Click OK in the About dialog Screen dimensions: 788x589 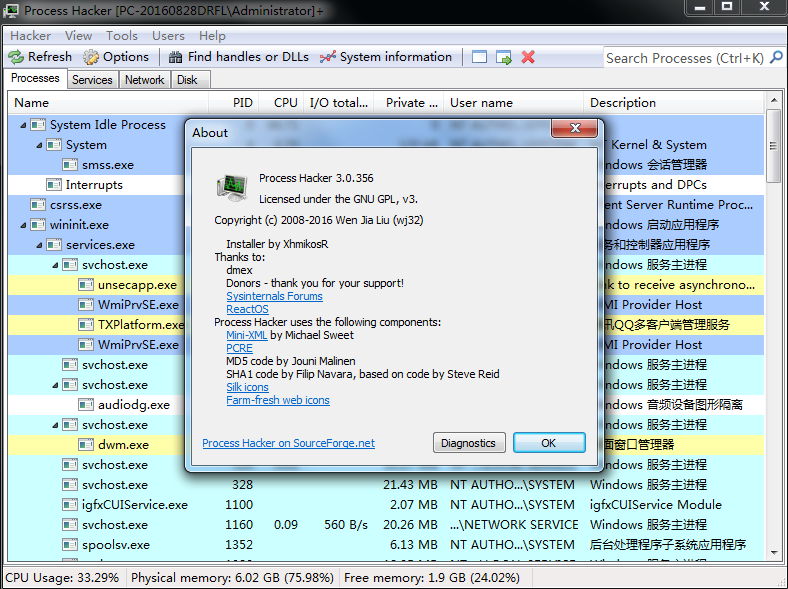tap(549, 443)
